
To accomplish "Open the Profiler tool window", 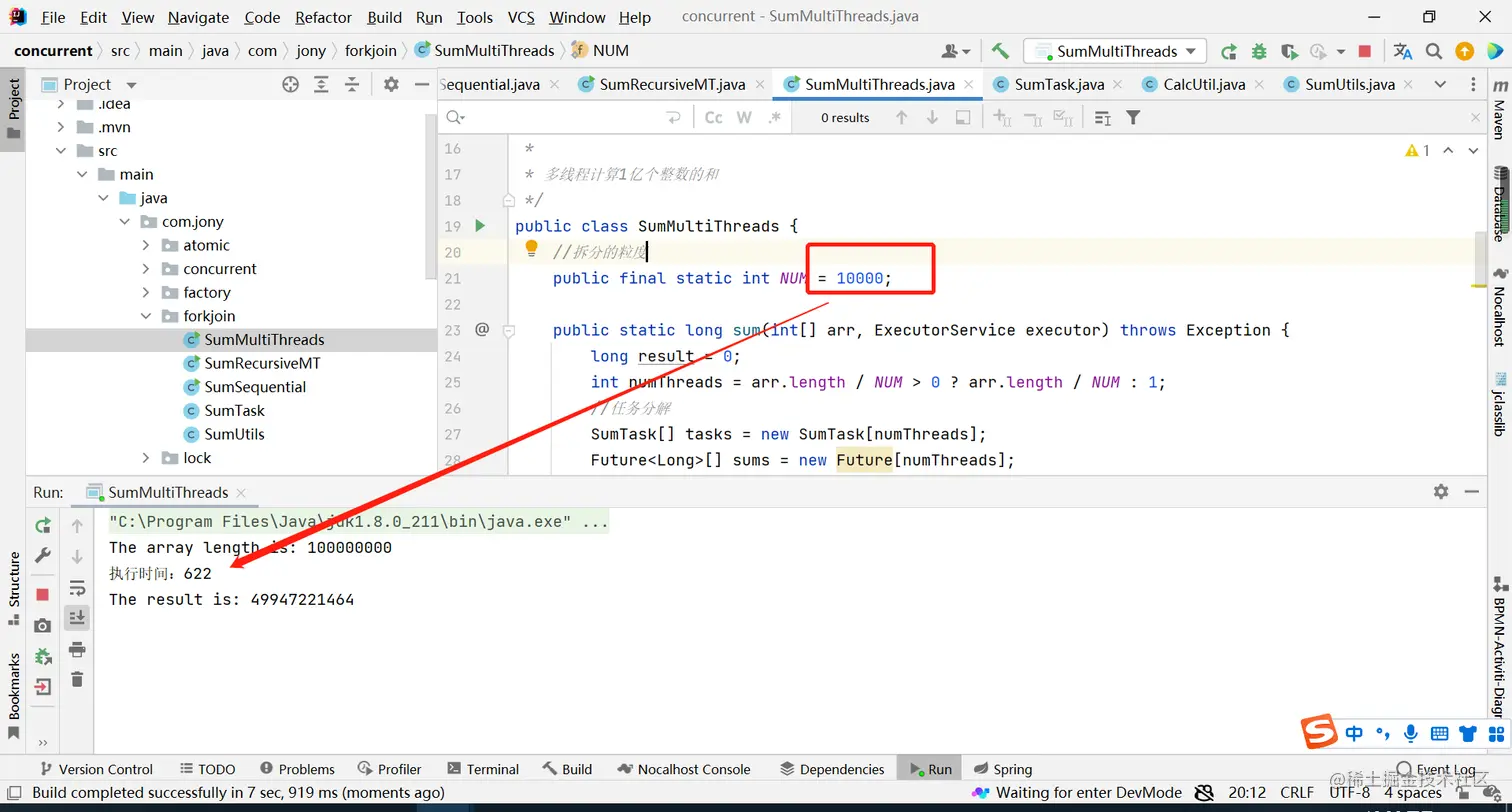I will pos(389,769).
